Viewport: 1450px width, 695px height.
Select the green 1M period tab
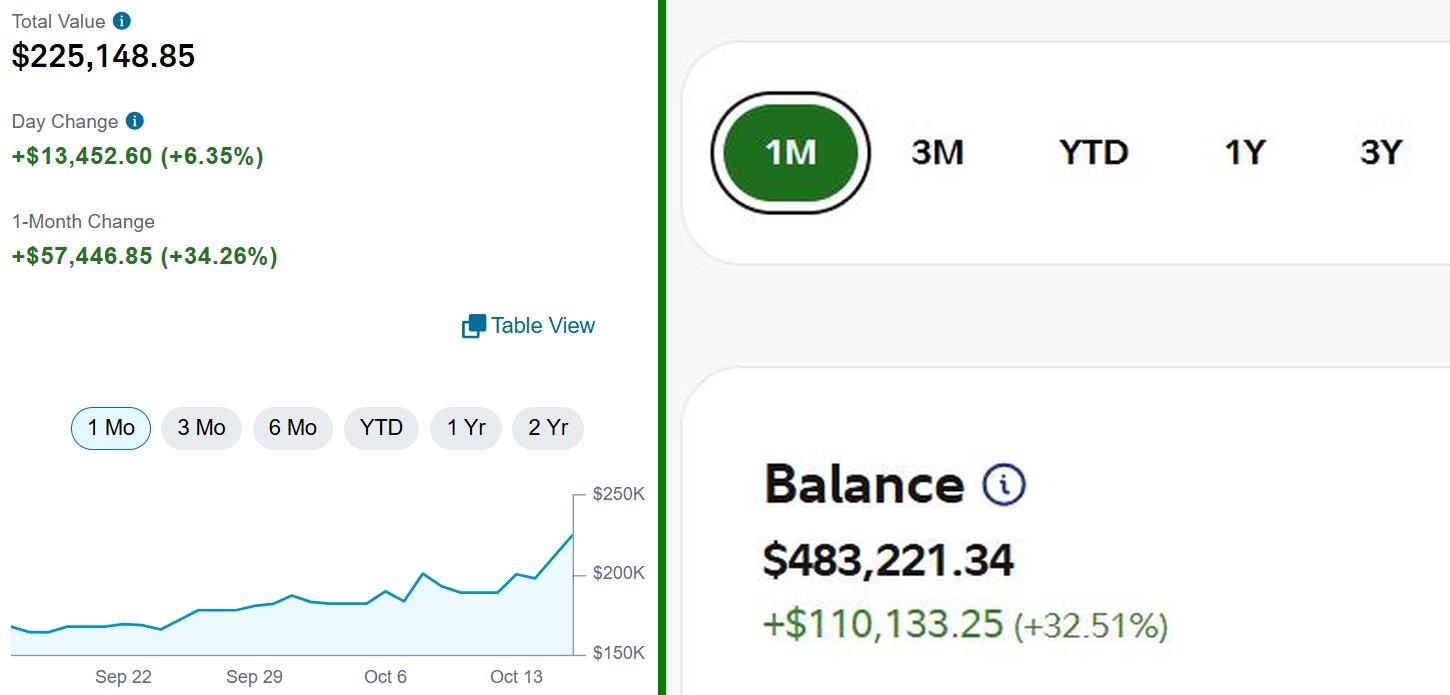click(x=790, y=152)
